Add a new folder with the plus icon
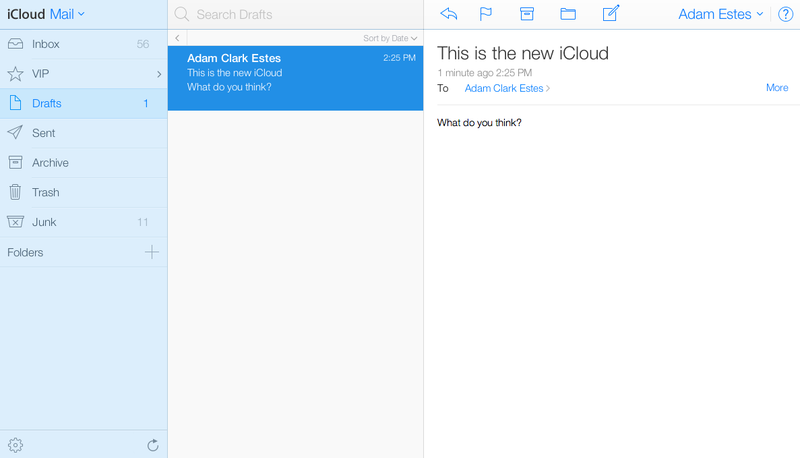800x458 pixels. [152, 252]
